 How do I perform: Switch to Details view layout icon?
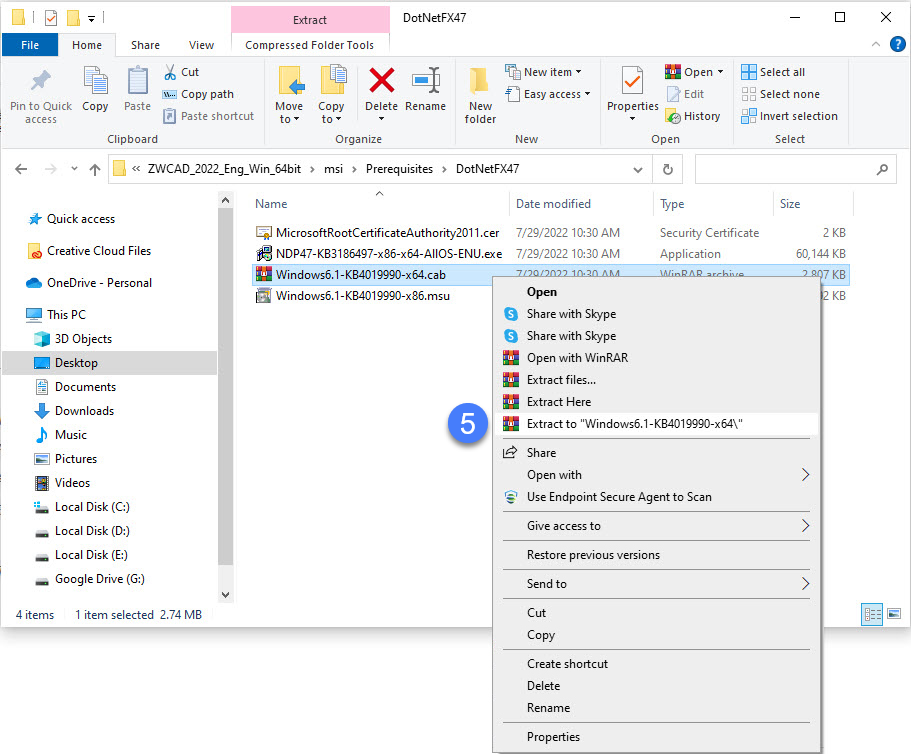tap(872, 614)
